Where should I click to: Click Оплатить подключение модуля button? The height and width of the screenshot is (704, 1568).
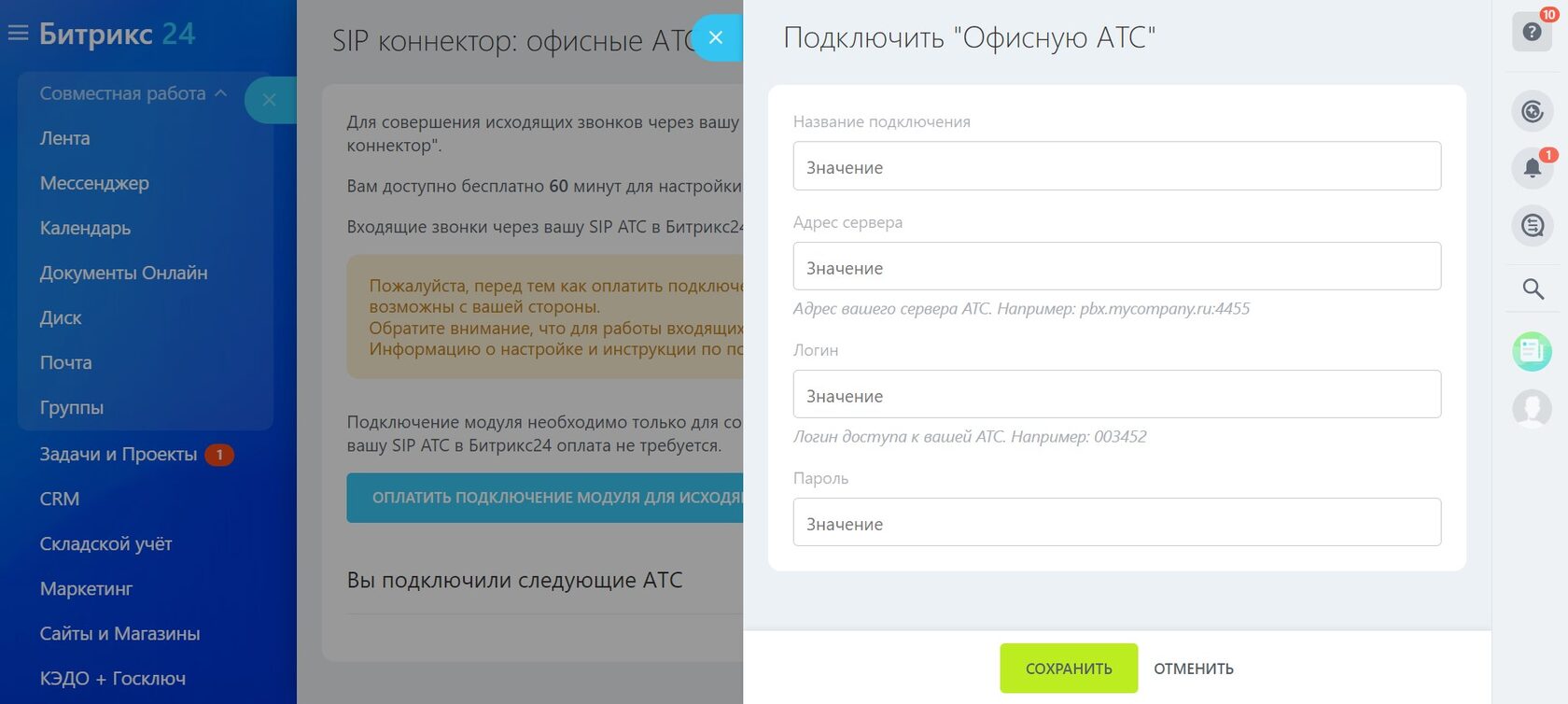click(545, 498)
